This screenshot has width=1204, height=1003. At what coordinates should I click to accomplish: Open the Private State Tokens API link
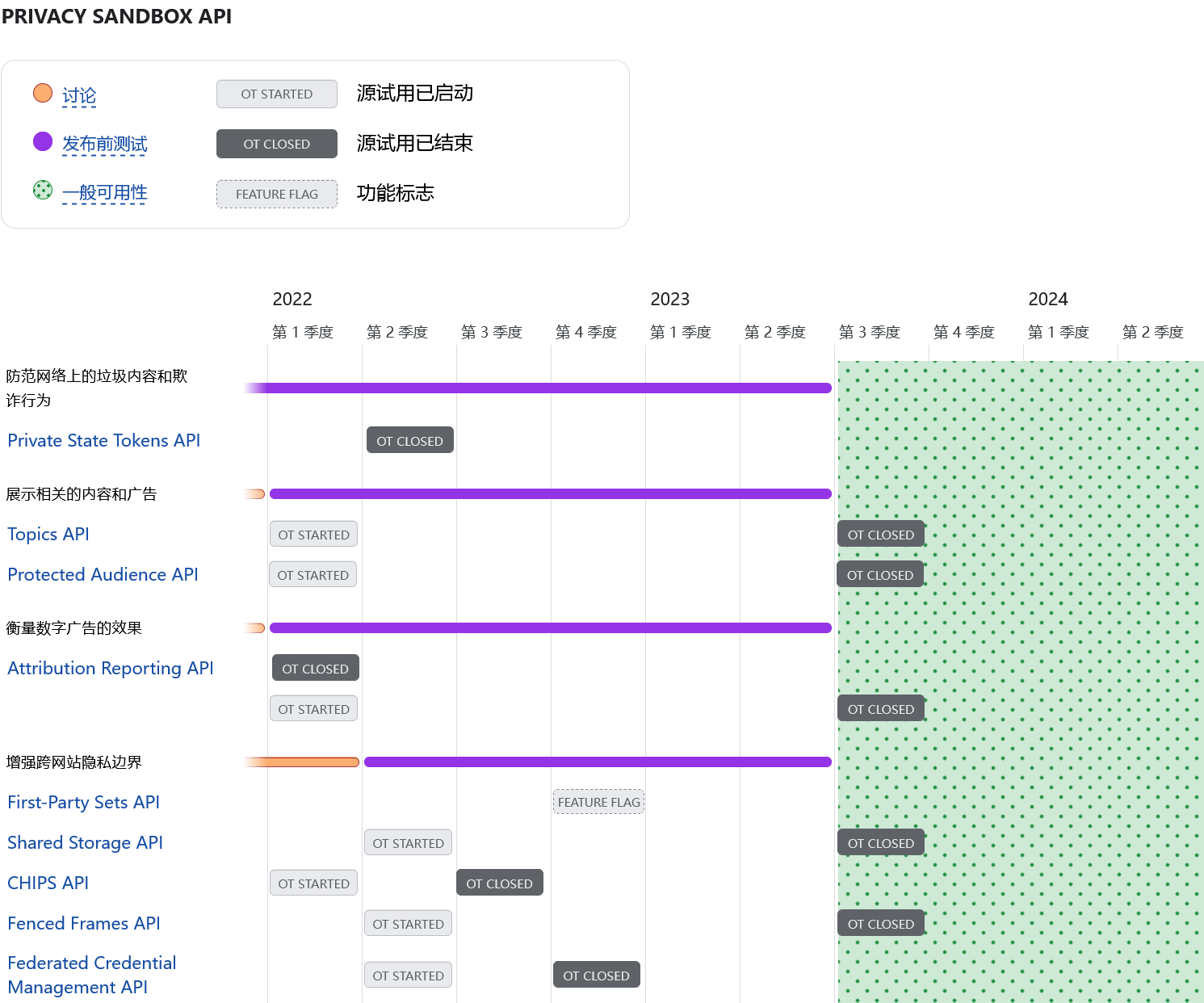click(104, 441)
